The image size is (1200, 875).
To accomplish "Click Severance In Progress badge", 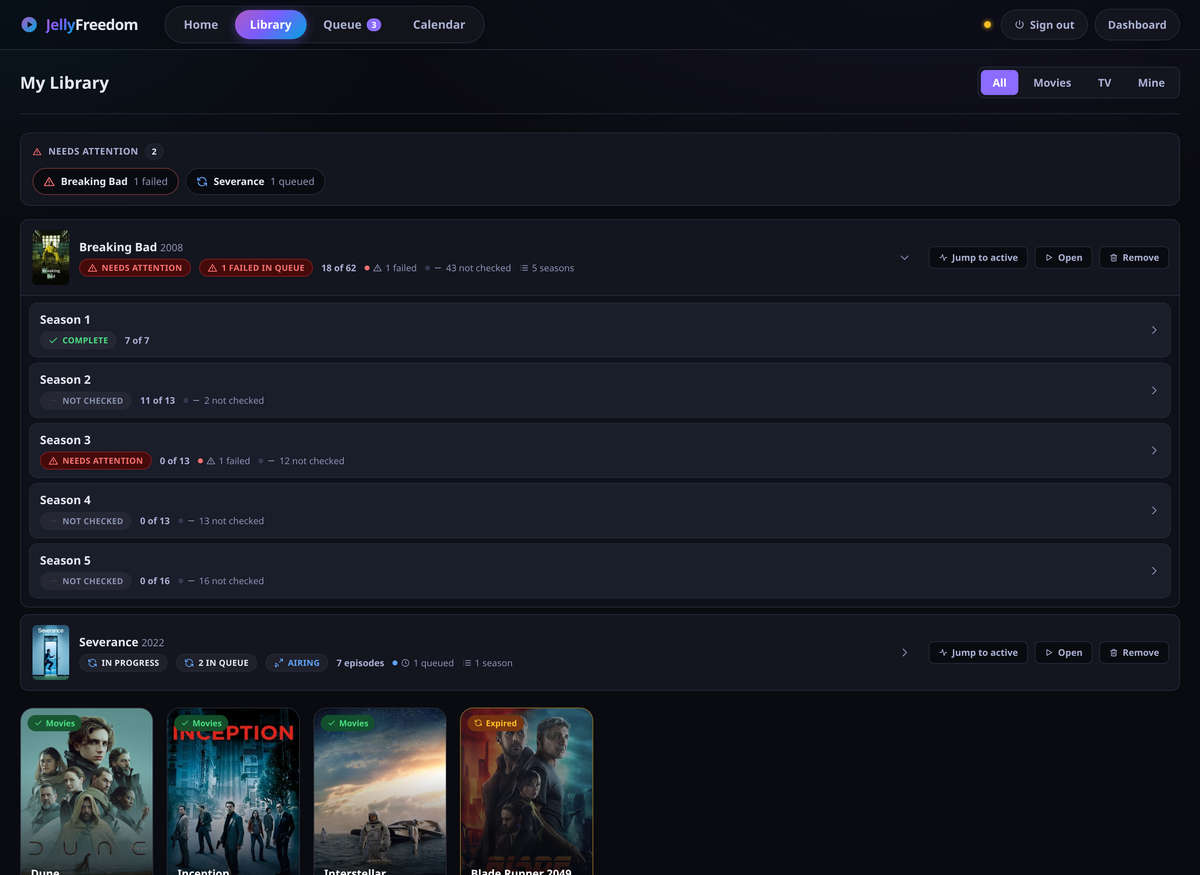I will pos(124,663).
